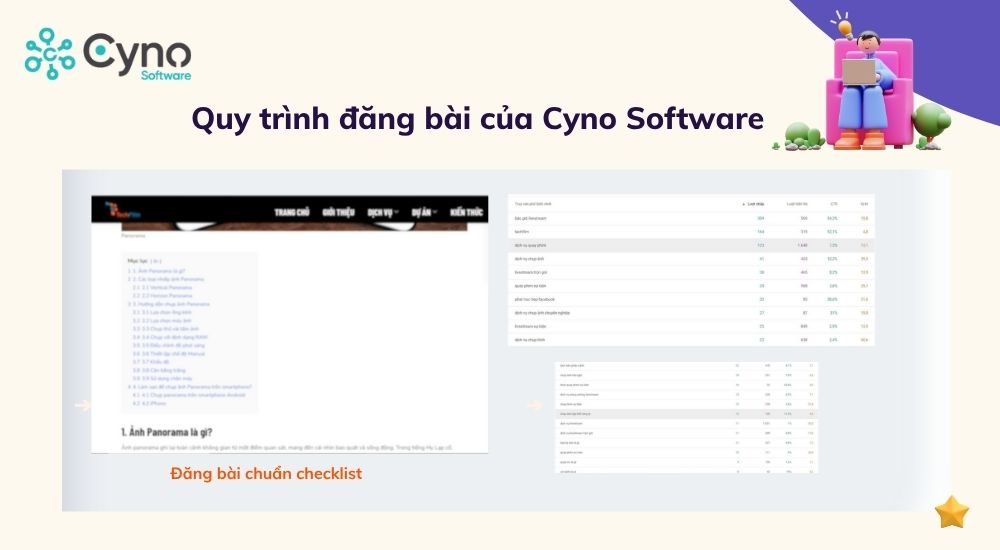Expand the DỊCH VỤ dropdown menu
This screenshot has width=1000, height=550.
click(x=383, y=212)
